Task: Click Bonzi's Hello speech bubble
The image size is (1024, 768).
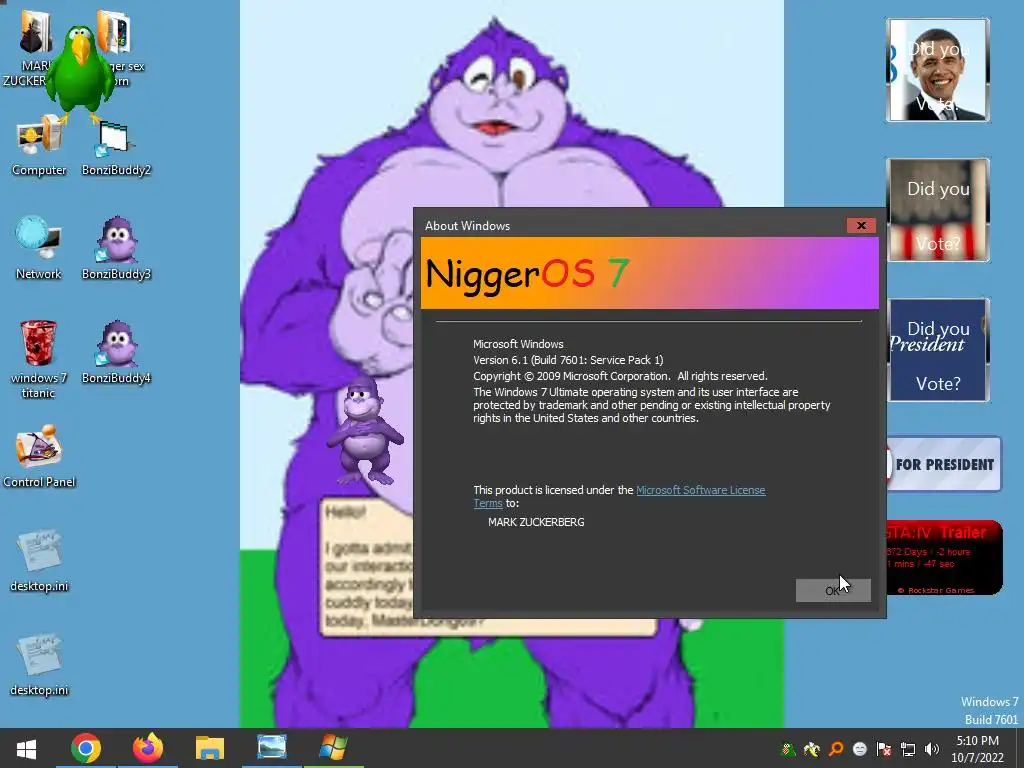Action: (367, 566)
